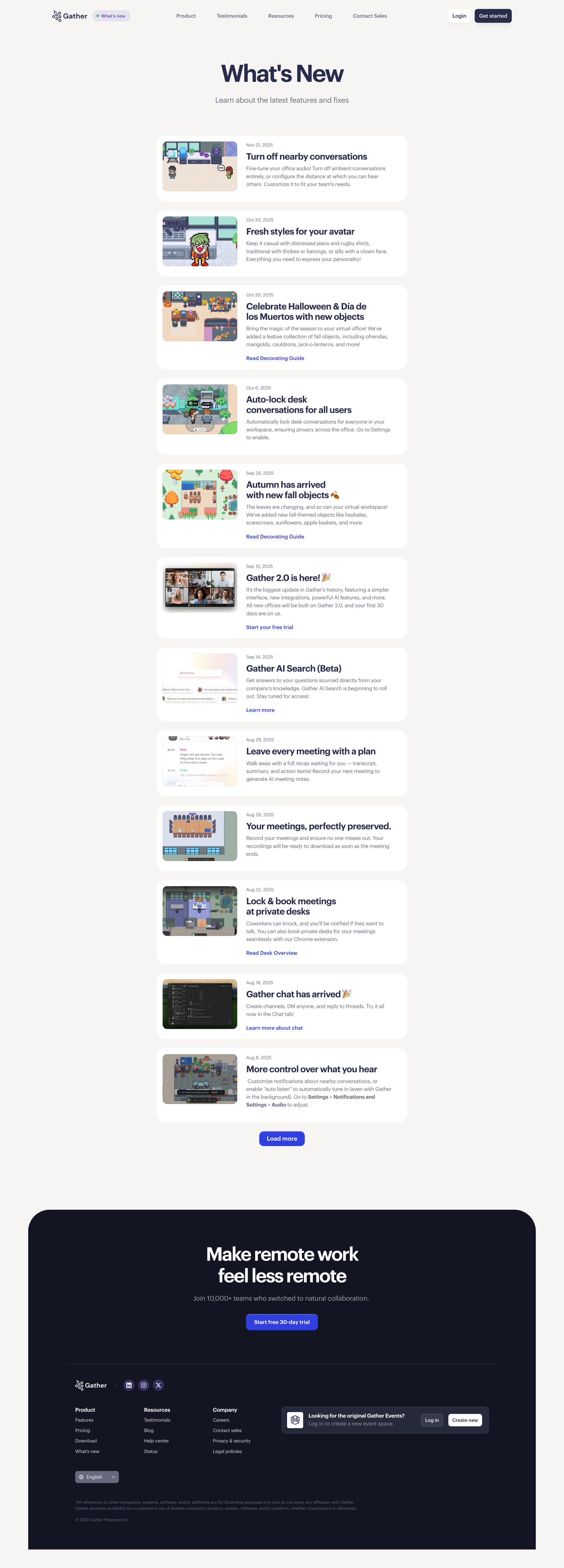Go to the Download footer link
This screenshot has width=564, height=1568.
pos(86,1441)
